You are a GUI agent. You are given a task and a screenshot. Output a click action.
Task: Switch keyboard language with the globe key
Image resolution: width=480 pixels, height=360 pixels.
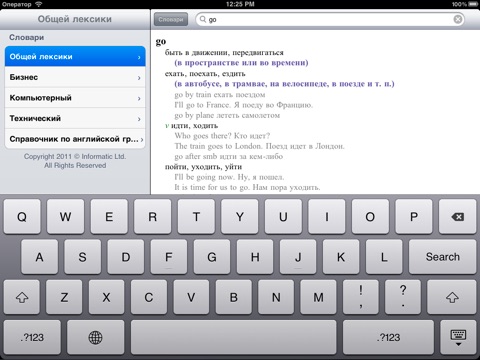point(95,337)
